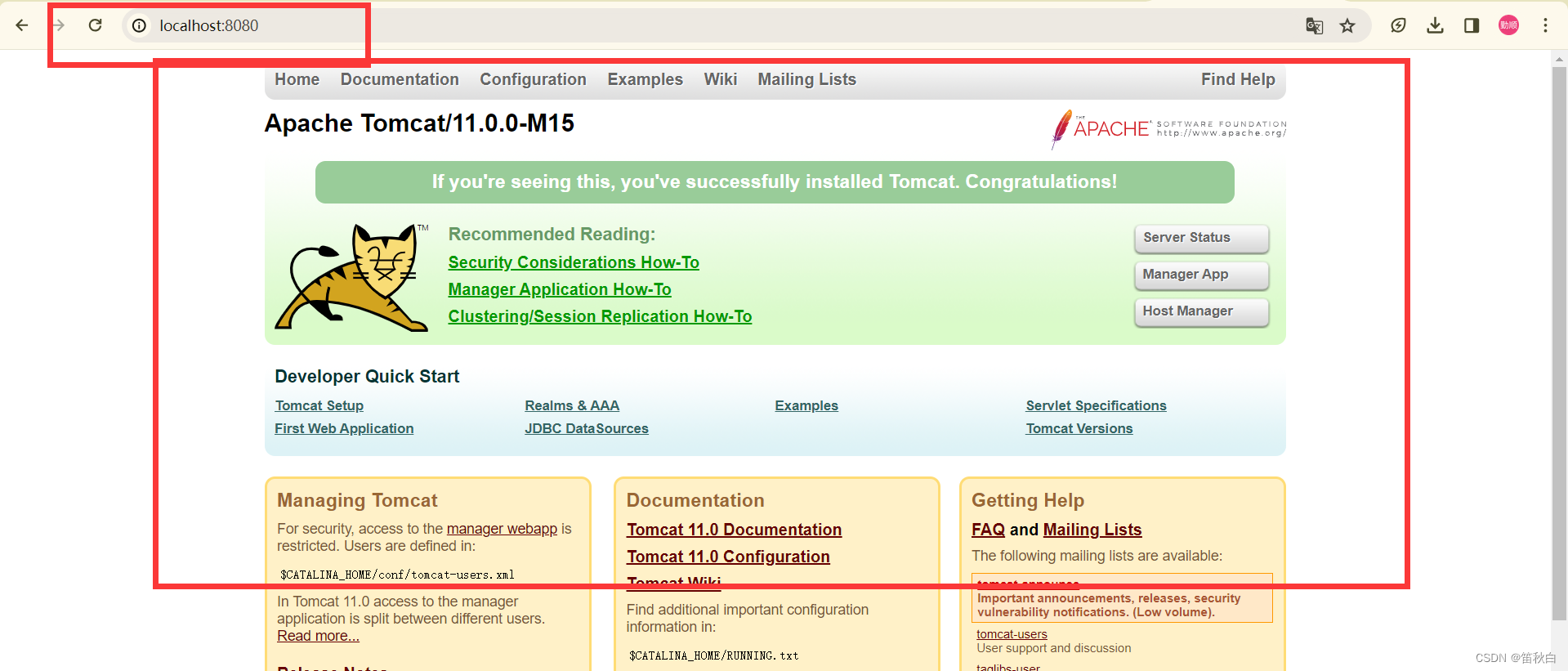Open the Mailing Lists nav item

[x=806, y=79]
